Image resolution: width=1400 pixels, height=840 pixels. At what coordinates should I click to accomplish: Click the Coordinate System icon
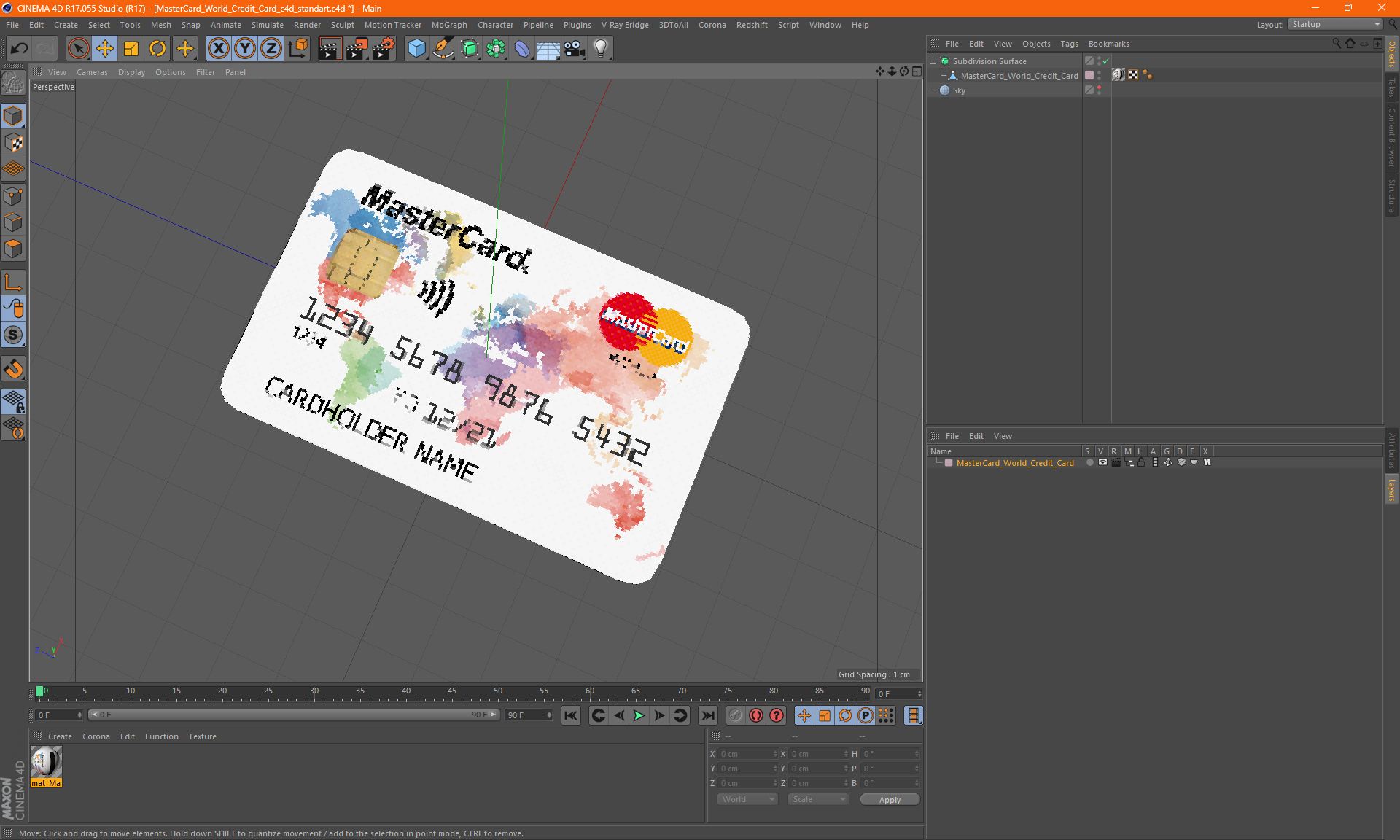pos(298,49)
